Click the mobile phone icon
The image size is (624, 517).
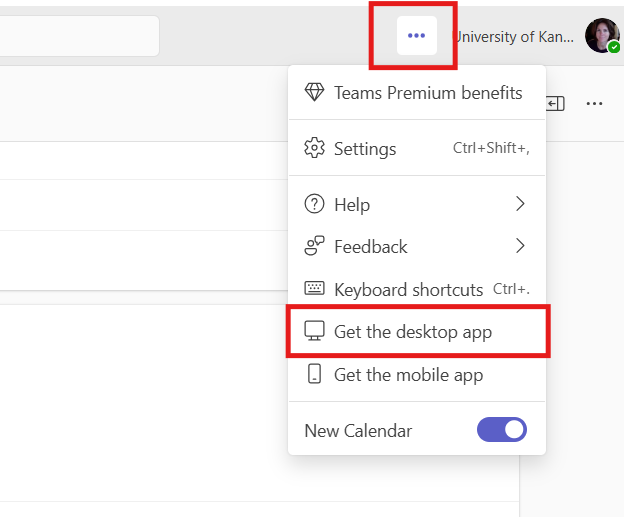pyautogui.click(x=315, y=375)
